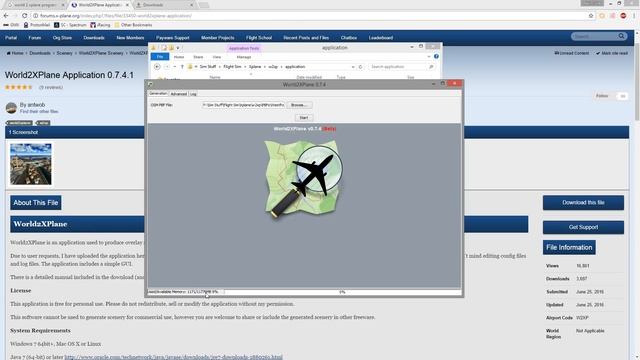Open Flight School in site navigation

pos(259,38)
